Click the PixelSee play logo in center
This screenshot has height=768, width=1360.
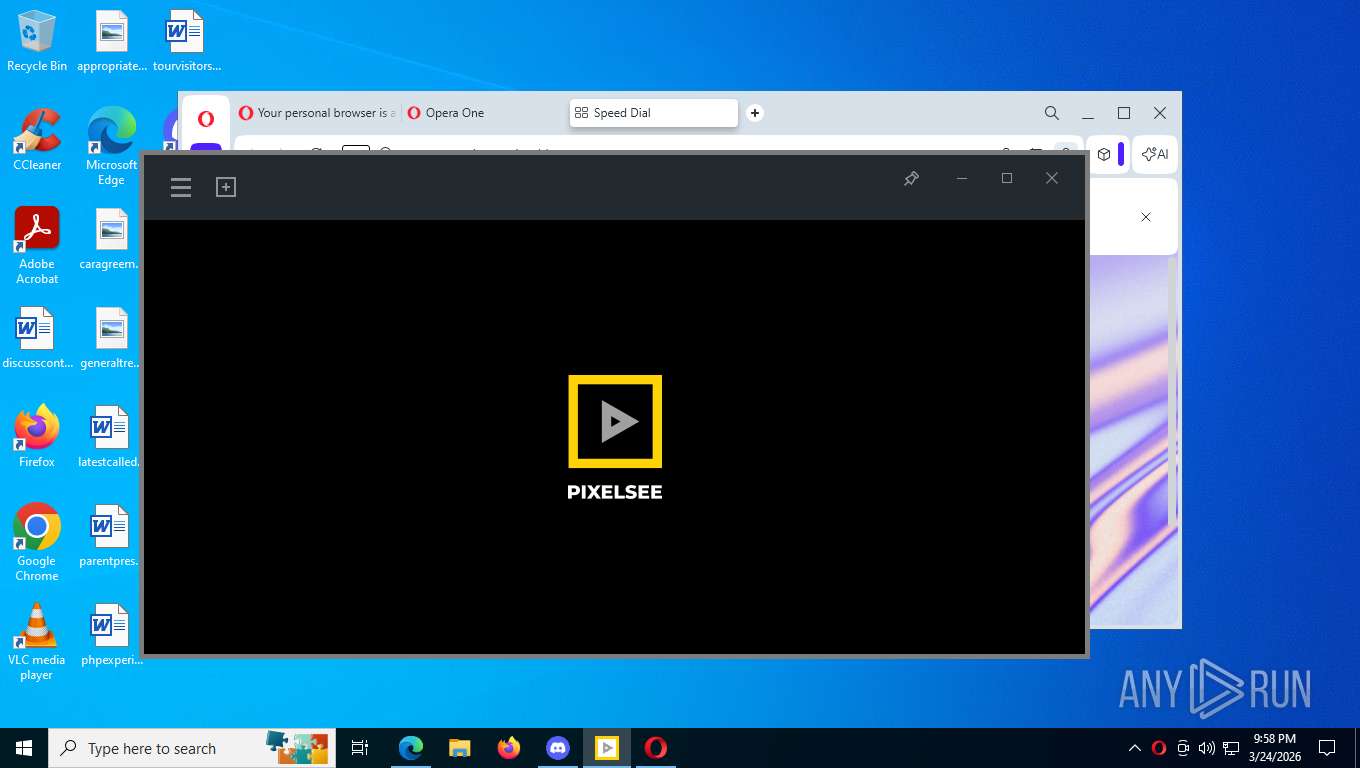click(615, 421)
